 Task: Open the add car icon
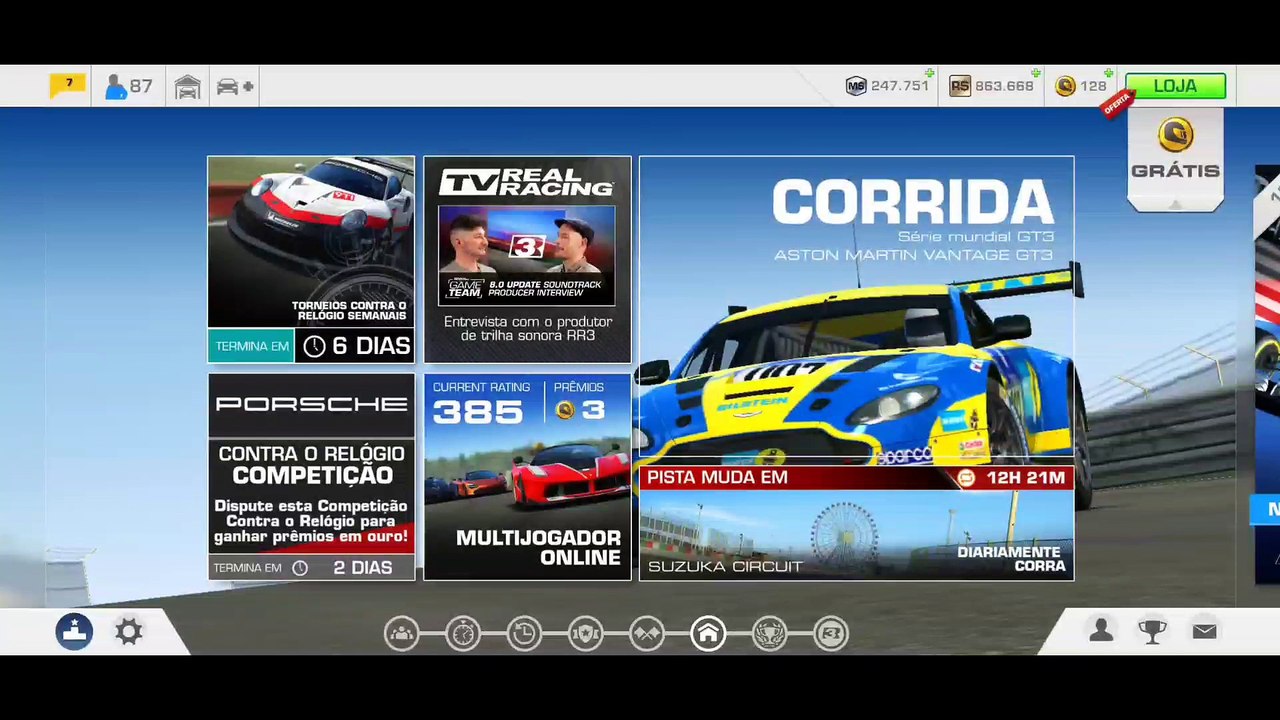click(235, 87)
